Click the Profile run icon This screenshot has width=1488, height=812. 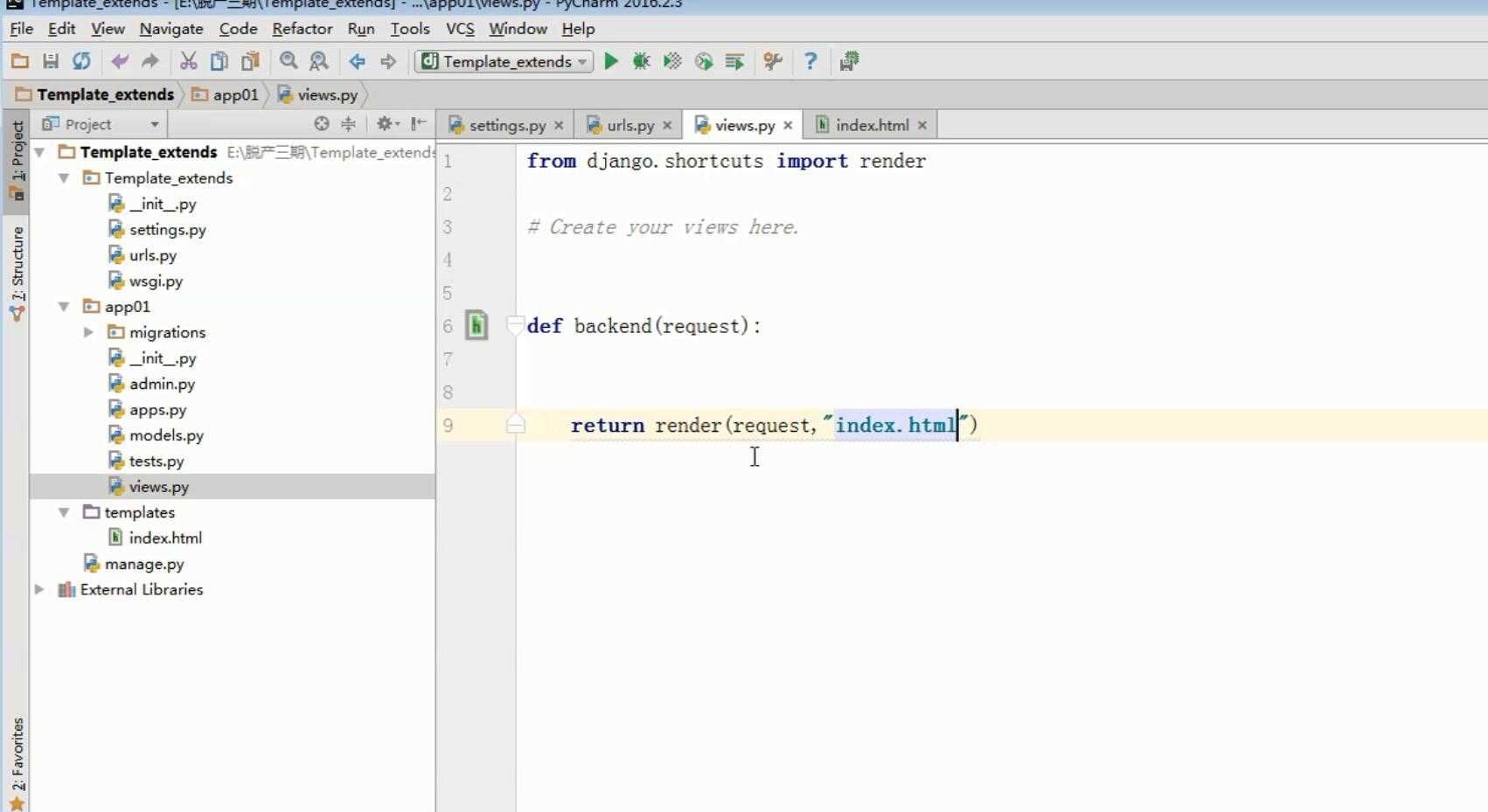(704, 61)
